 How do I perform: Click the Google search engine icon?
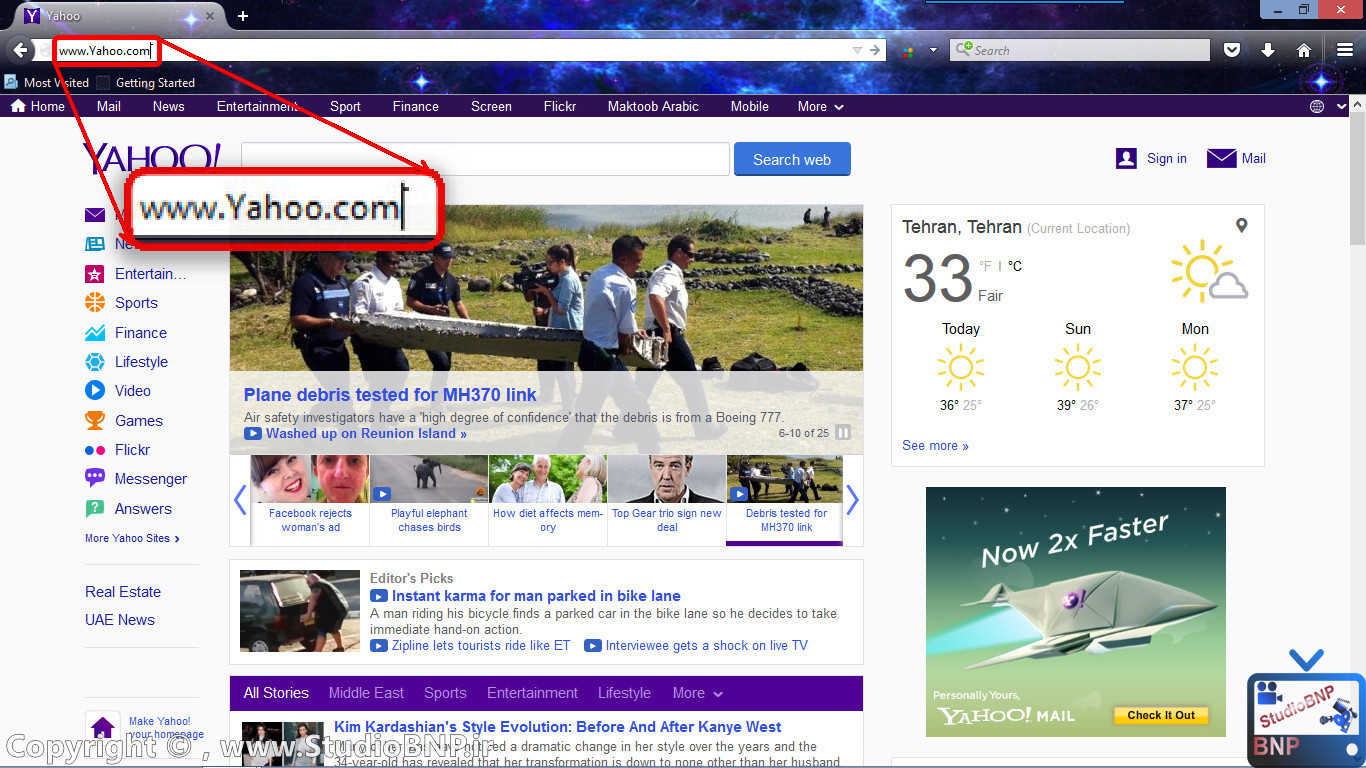(x=907, y=50)
